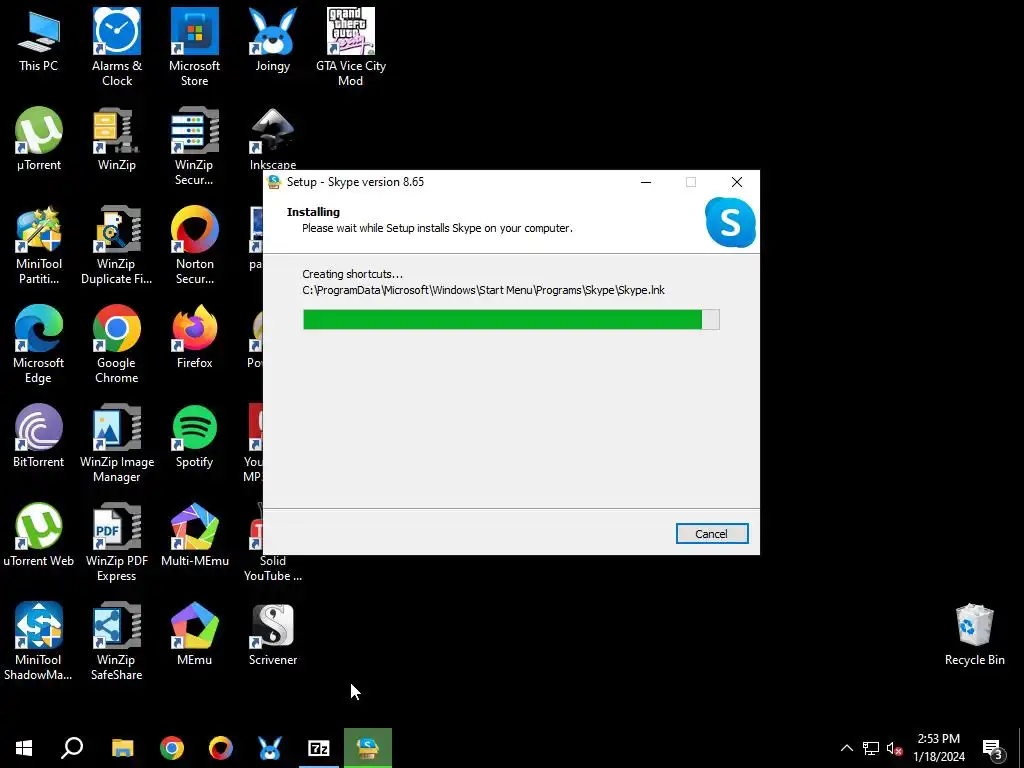Select the uTorrent Web shortcut
Screen dimensions: 1024x768
(x=39, y=536)
